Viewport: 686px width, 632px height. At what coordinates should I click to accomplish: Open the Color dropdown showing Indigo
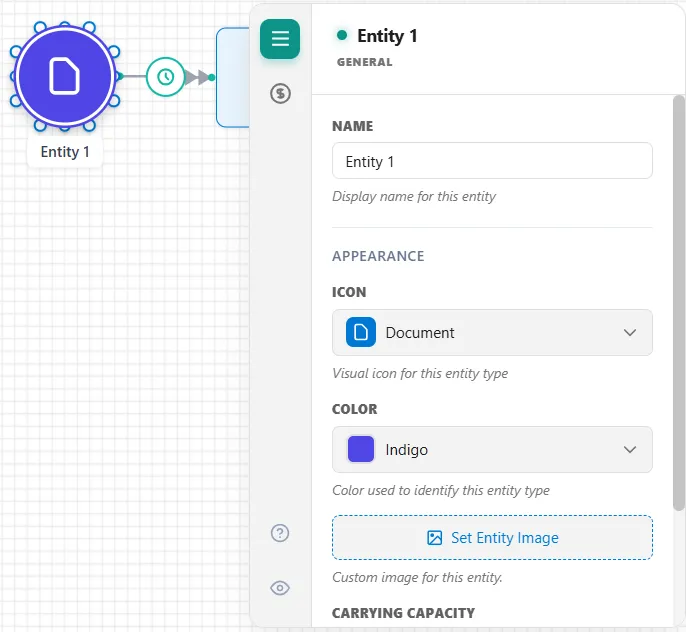(492, 450)
